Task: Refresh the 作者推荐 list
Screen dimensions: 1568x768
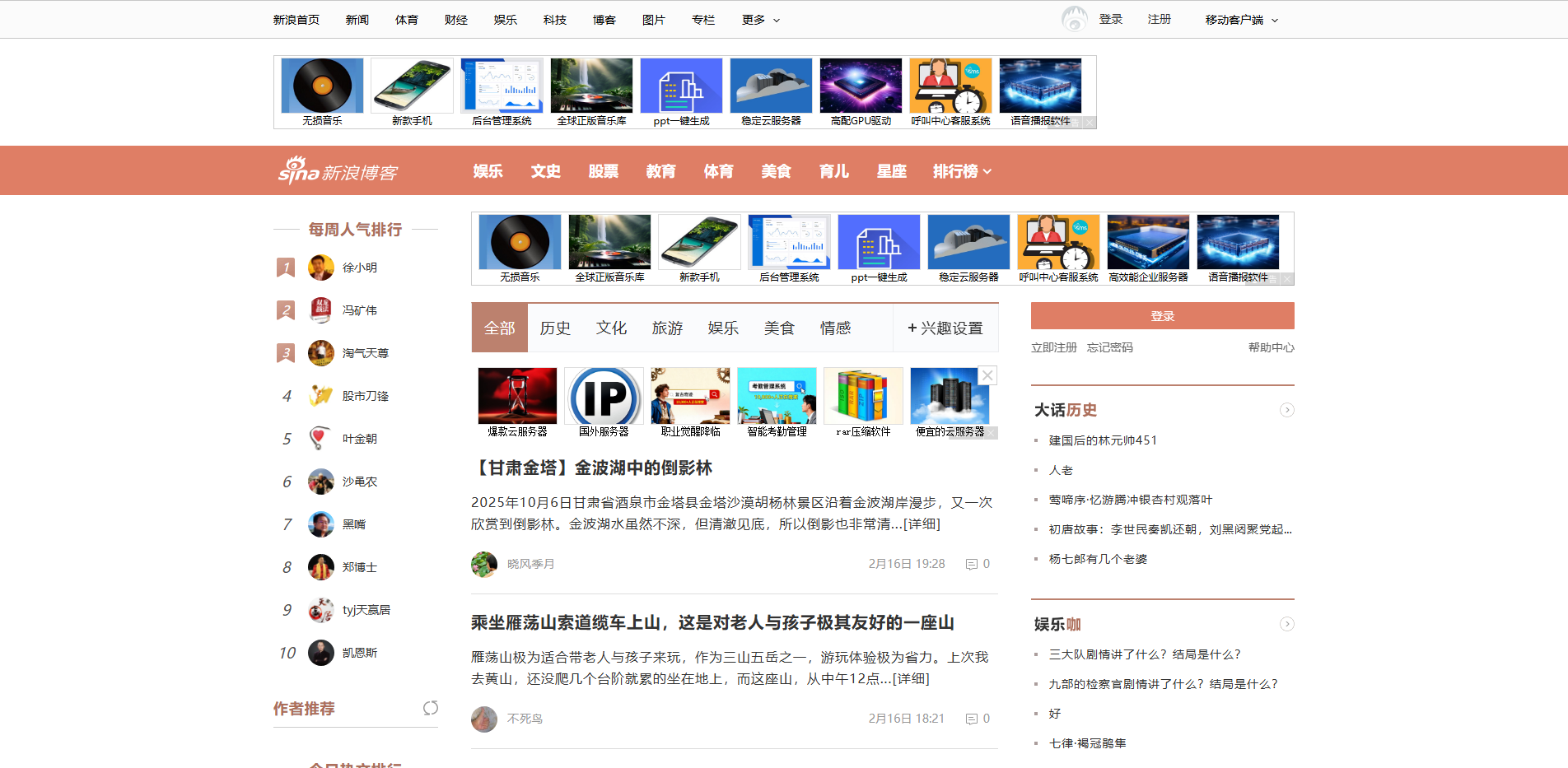Action: (x=430, y=708)
